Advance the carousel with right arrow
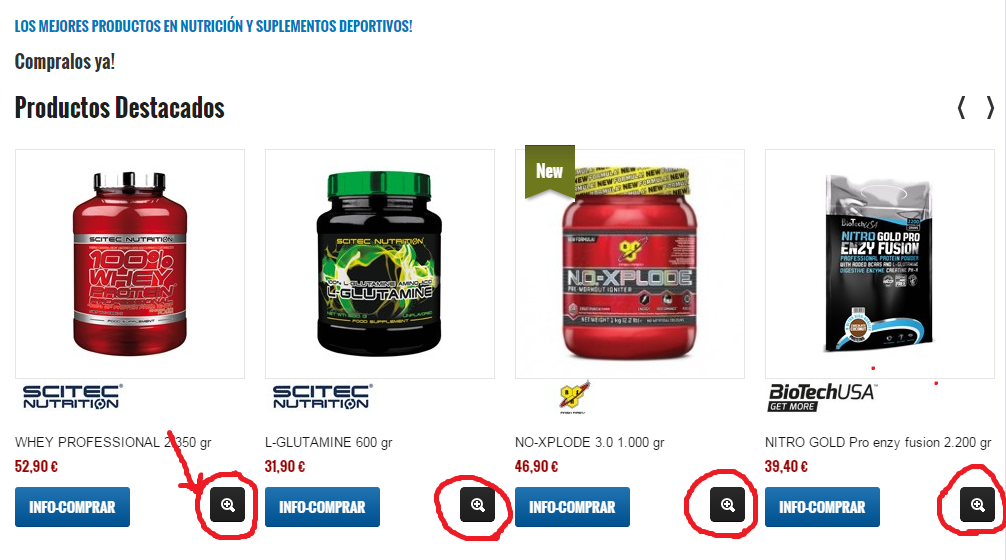This screenshot has width=1006, height=560. pos(990,107)
